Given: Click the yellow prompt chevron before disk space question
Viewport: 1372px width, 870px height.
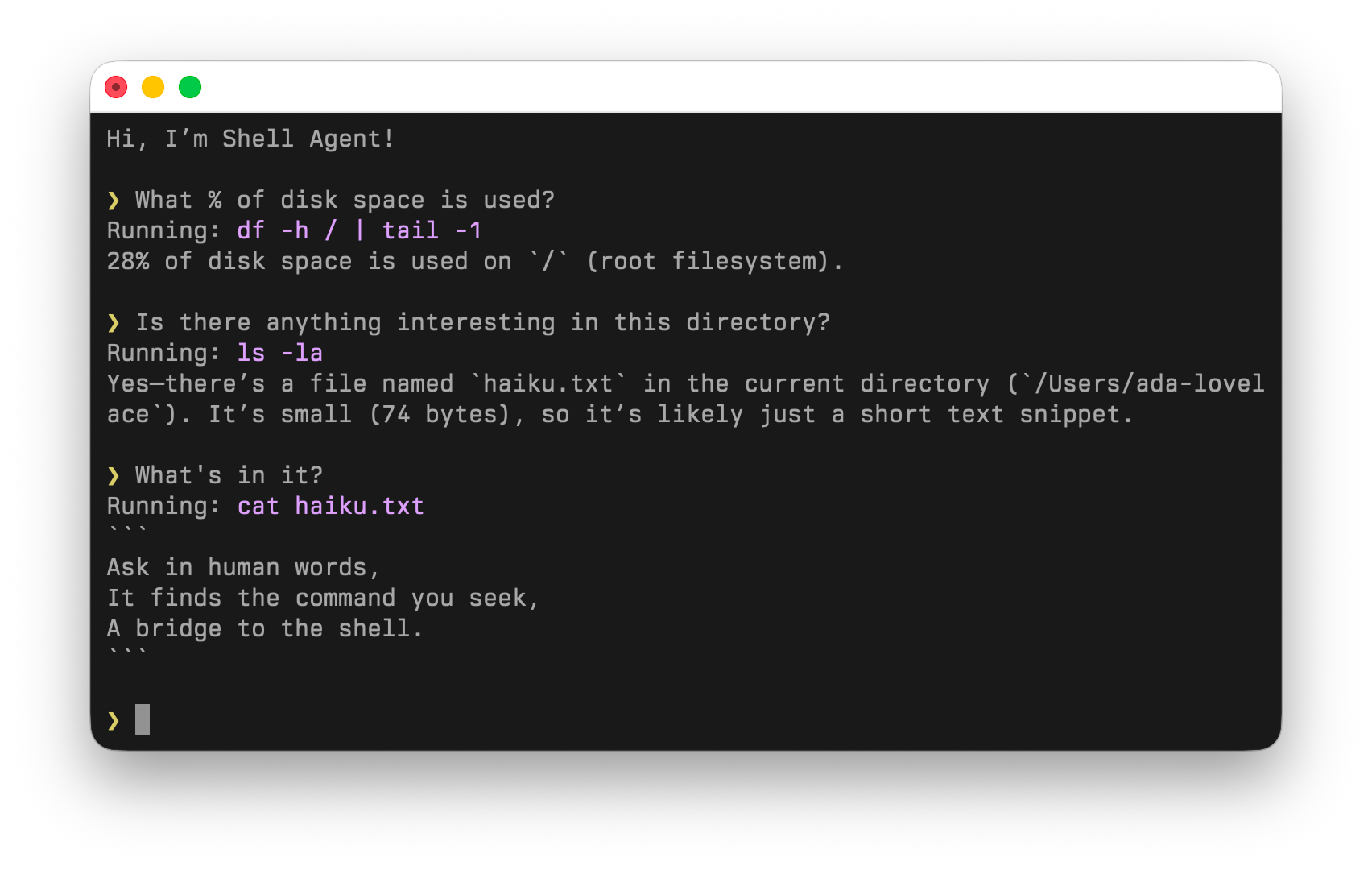Looking at the screenshot, I should 114,200.
